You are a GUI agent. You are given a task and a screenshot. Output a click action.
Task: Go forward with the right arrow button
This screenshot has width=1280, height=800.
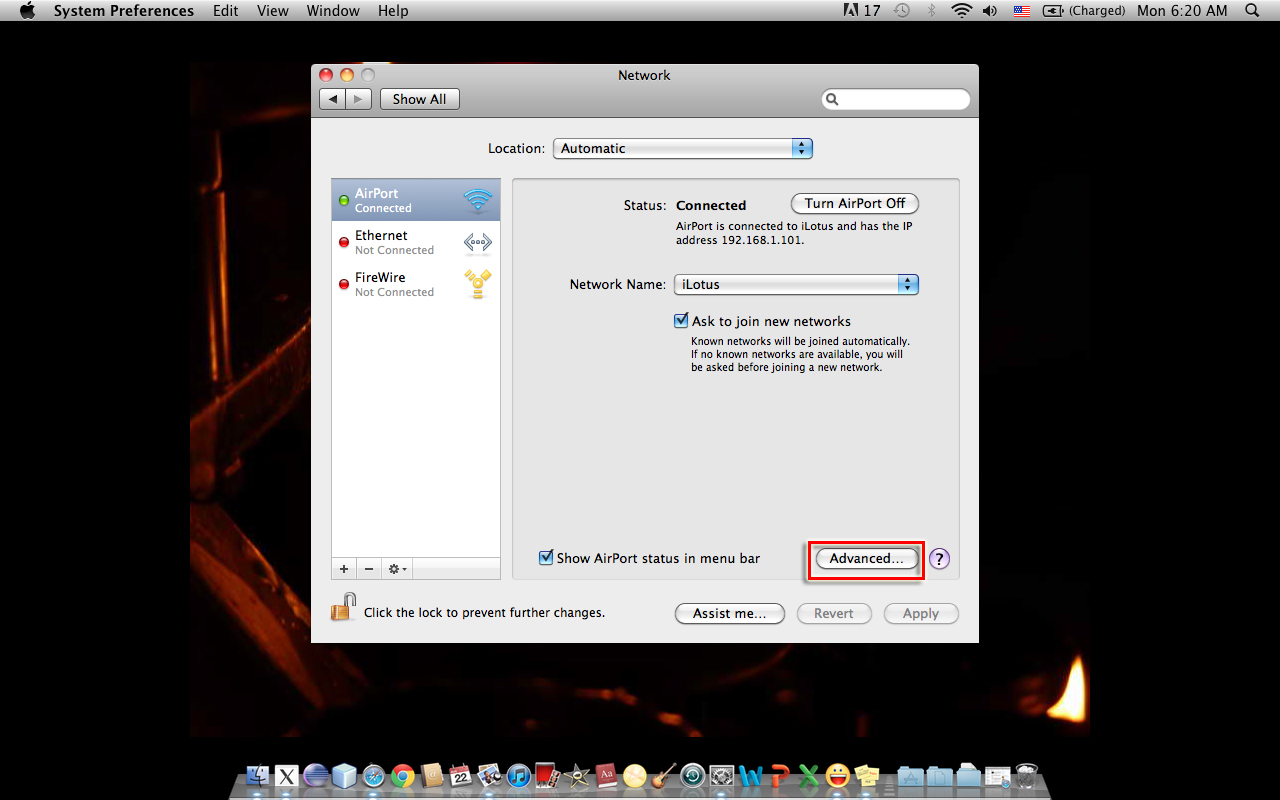click(359, 99)
